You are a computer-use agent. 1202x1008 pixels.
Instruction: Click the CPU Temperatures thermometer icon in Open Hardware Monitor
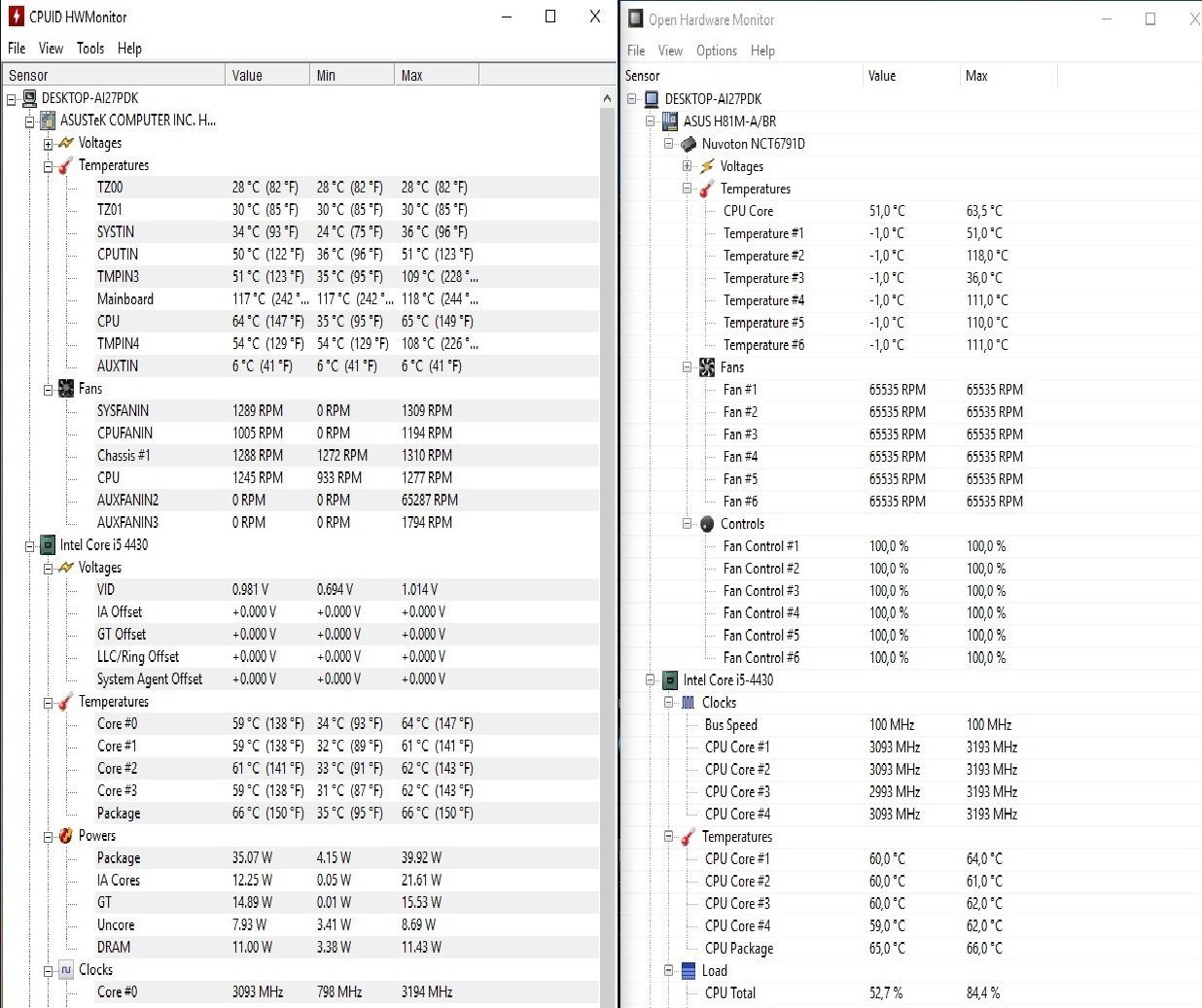tap(689, 837)
